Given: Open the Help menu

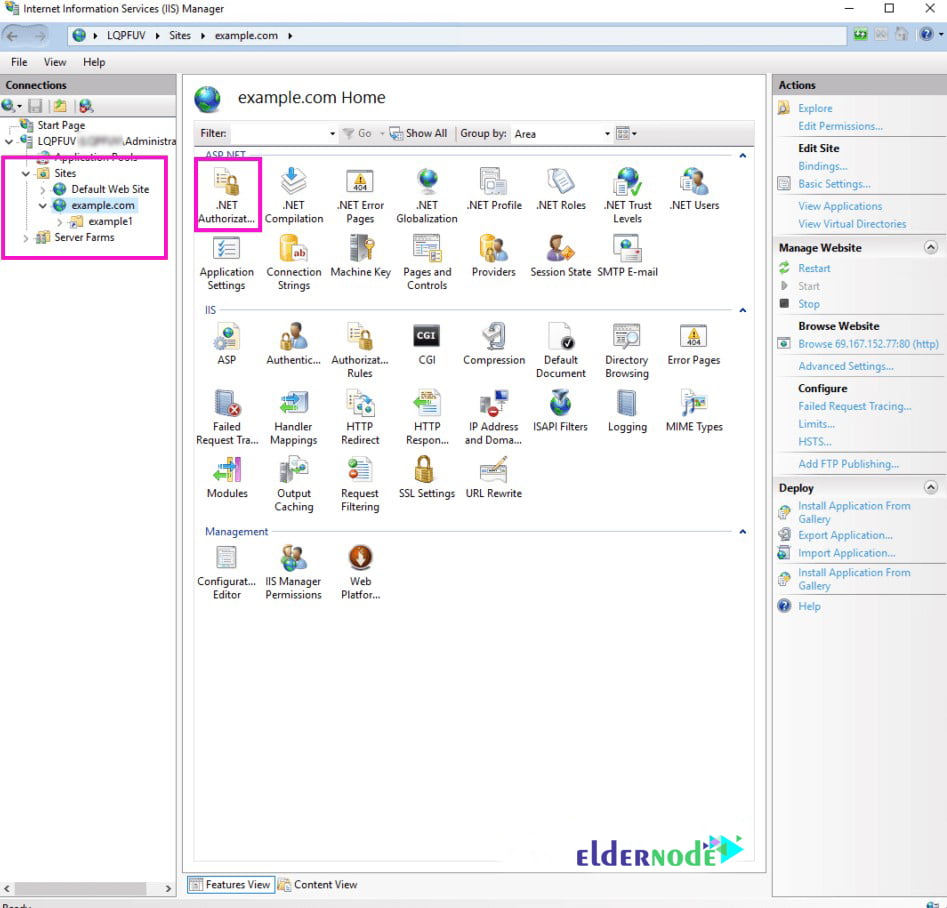Looking at the screenshot, I should tap(94, 62).
